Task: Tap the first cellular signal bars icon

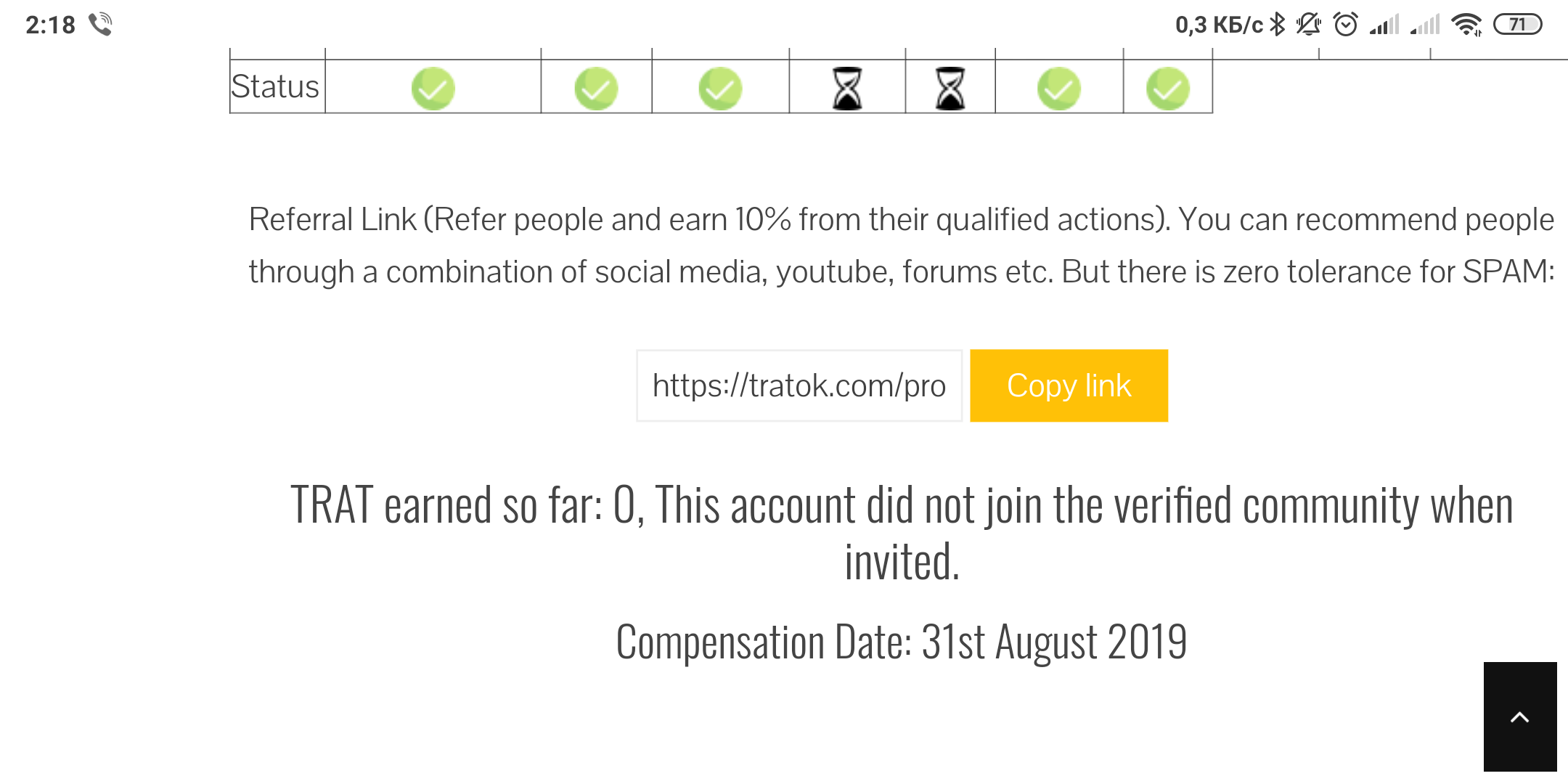Action: pyautogui.click(x=1384, y=25)
